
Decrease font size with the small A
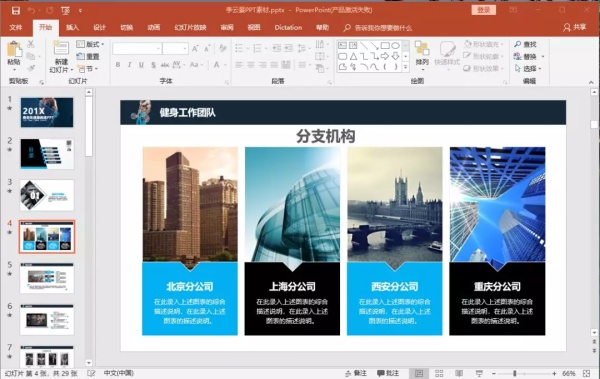pos(207,49)
